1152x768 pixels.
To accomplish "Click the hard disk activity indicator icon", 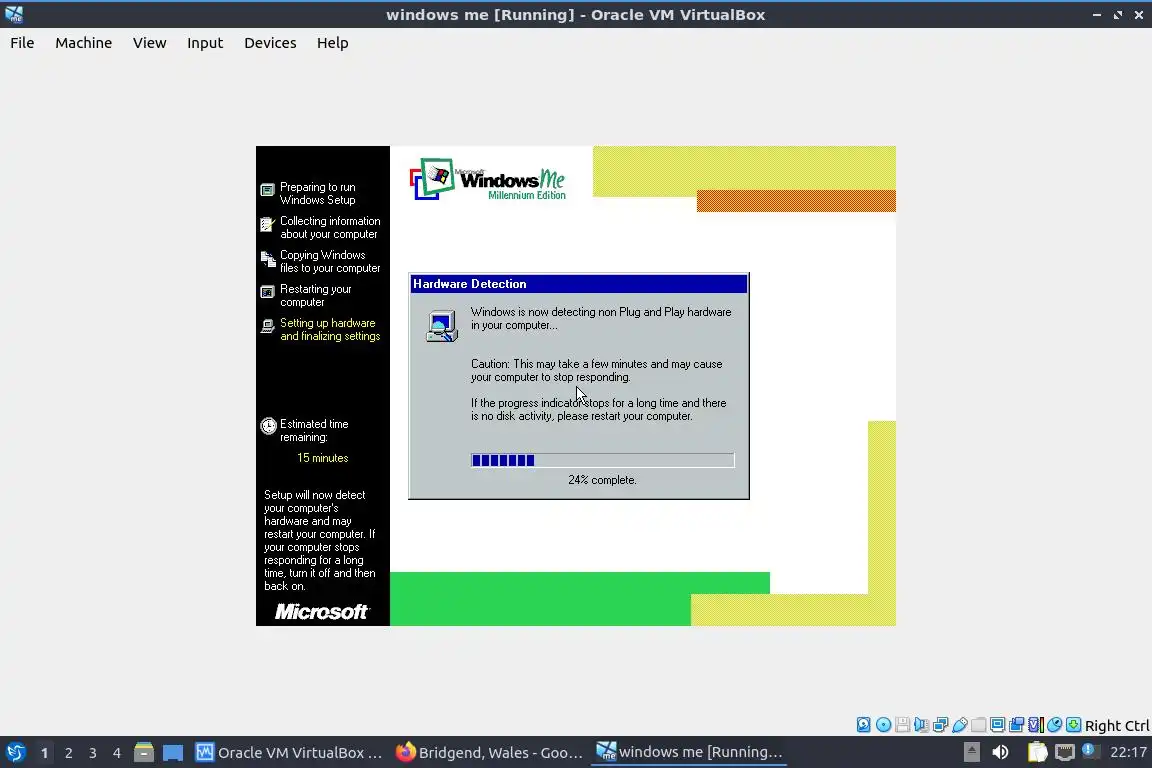I will tap(864, 725).
